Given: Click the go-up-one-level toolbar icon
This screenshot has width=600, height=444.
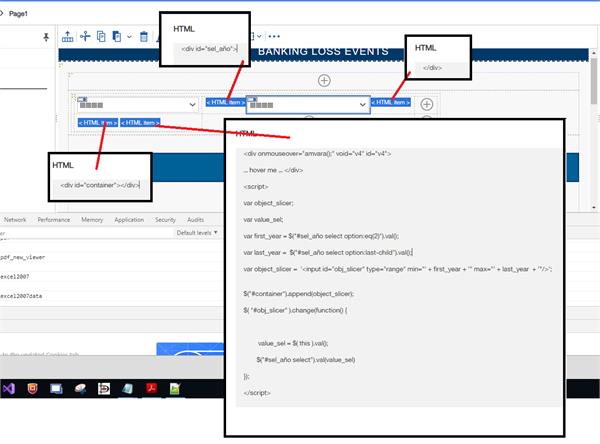Looking at the screenshot, I should click(x=67, y=36).
